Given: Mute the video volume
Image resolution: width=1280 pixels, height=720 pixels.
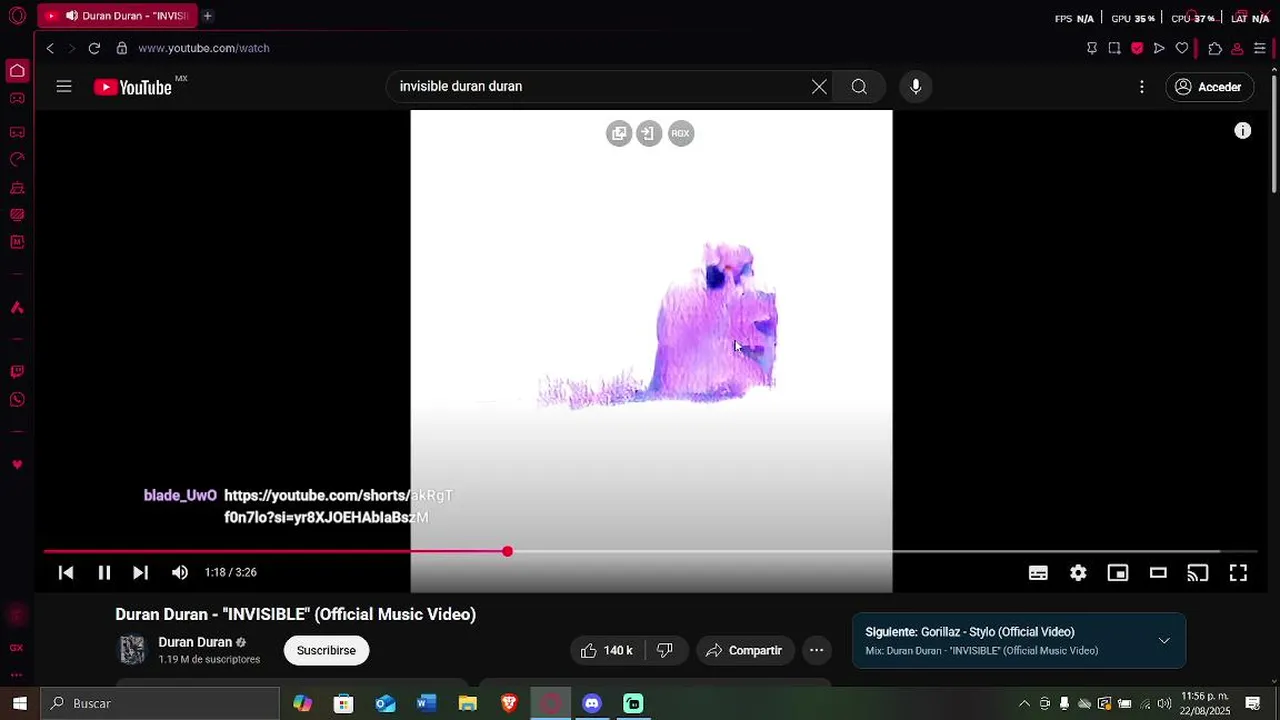Looking at the screenshot, I should point(180,573).
